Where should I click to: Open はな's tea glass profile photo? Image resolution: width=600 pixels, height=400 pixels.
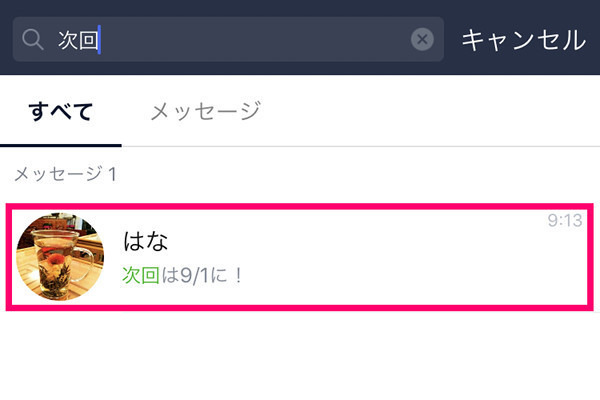[x=60, y=256]
